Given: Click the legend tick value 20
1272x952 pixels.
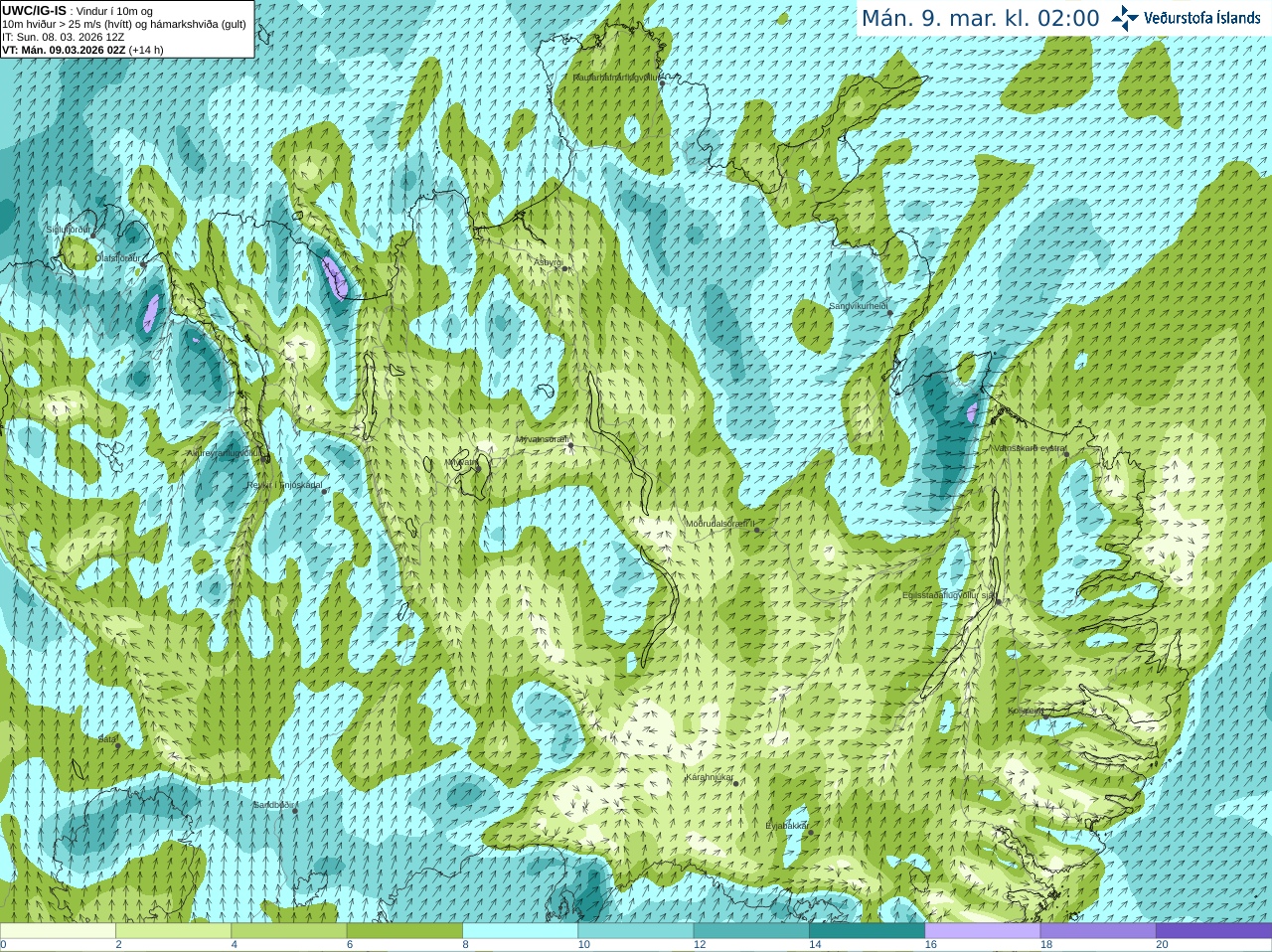Looking at the screenshot, I should [1162, 945].
